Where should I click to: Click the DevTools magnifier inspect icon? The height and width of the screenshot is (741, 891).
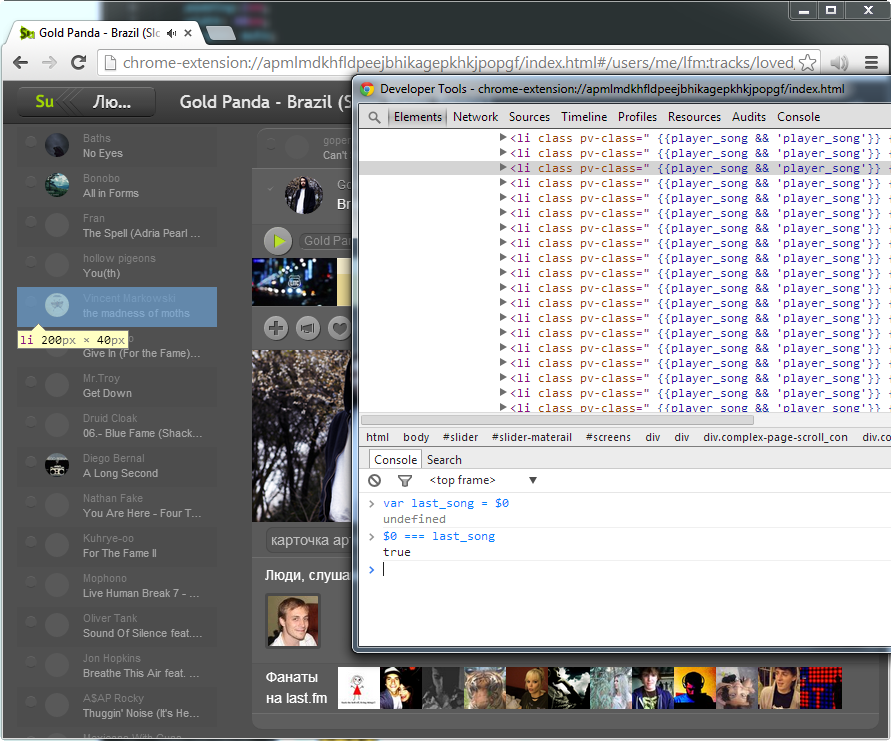click(x=374, y=117)
